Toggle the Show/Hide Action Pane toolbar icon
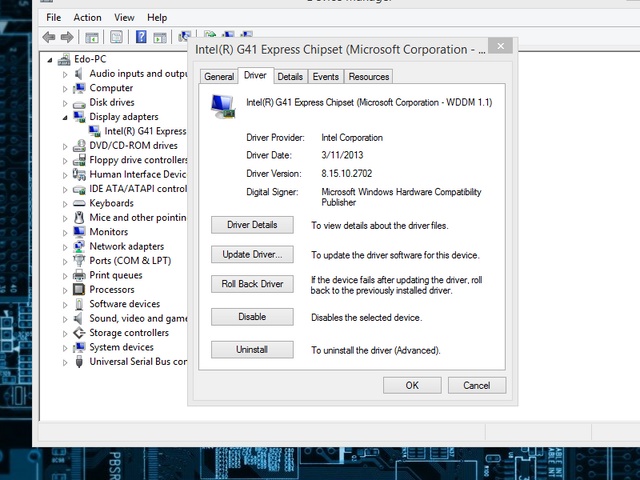The width and height of the screenshot is (640, 480). 160,38
